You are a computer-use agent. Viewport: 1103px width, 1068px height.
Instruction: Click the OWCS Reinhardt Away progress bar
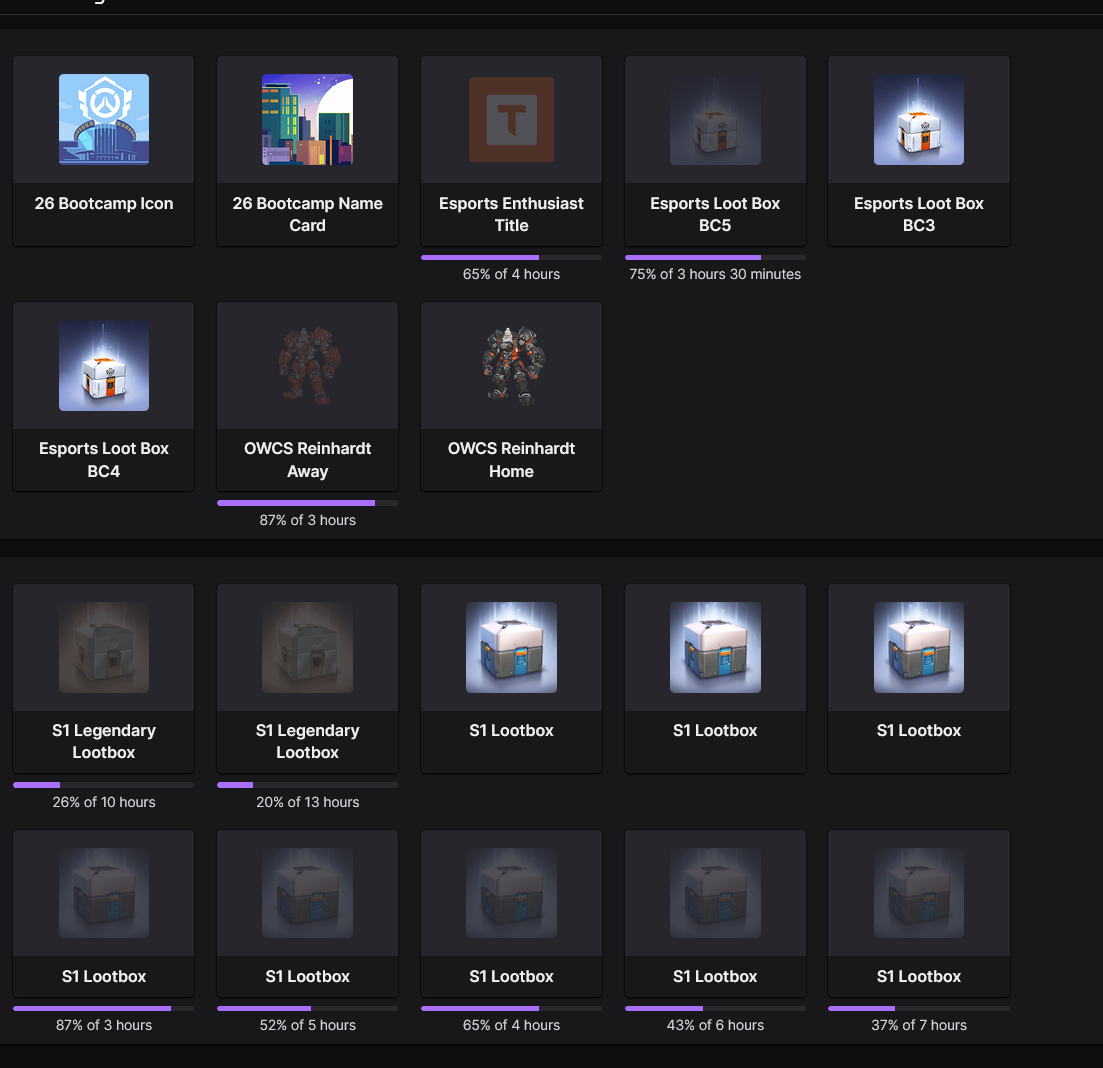click(307, 503)
